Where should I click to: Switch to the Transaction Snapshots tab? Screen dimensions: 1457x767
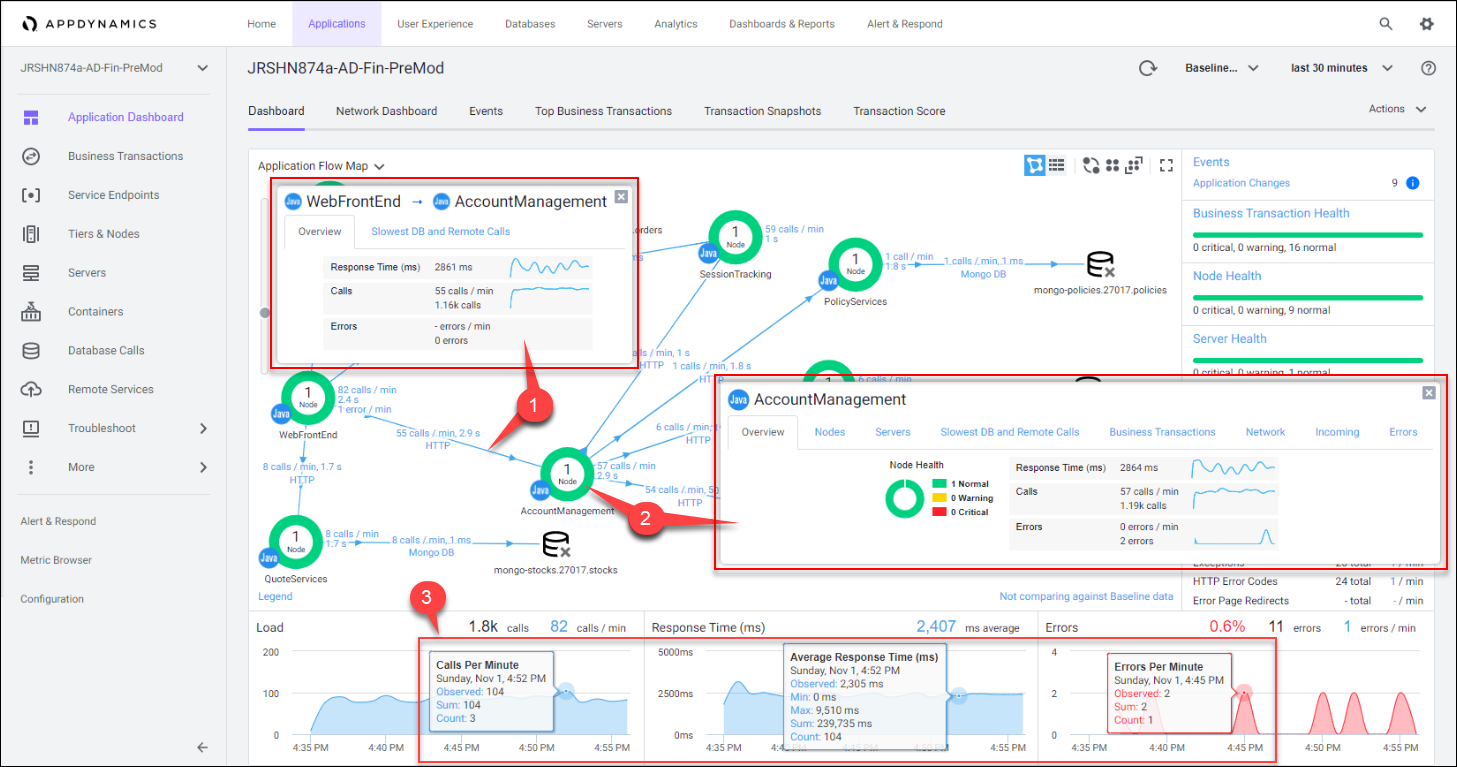pos(762,111)
